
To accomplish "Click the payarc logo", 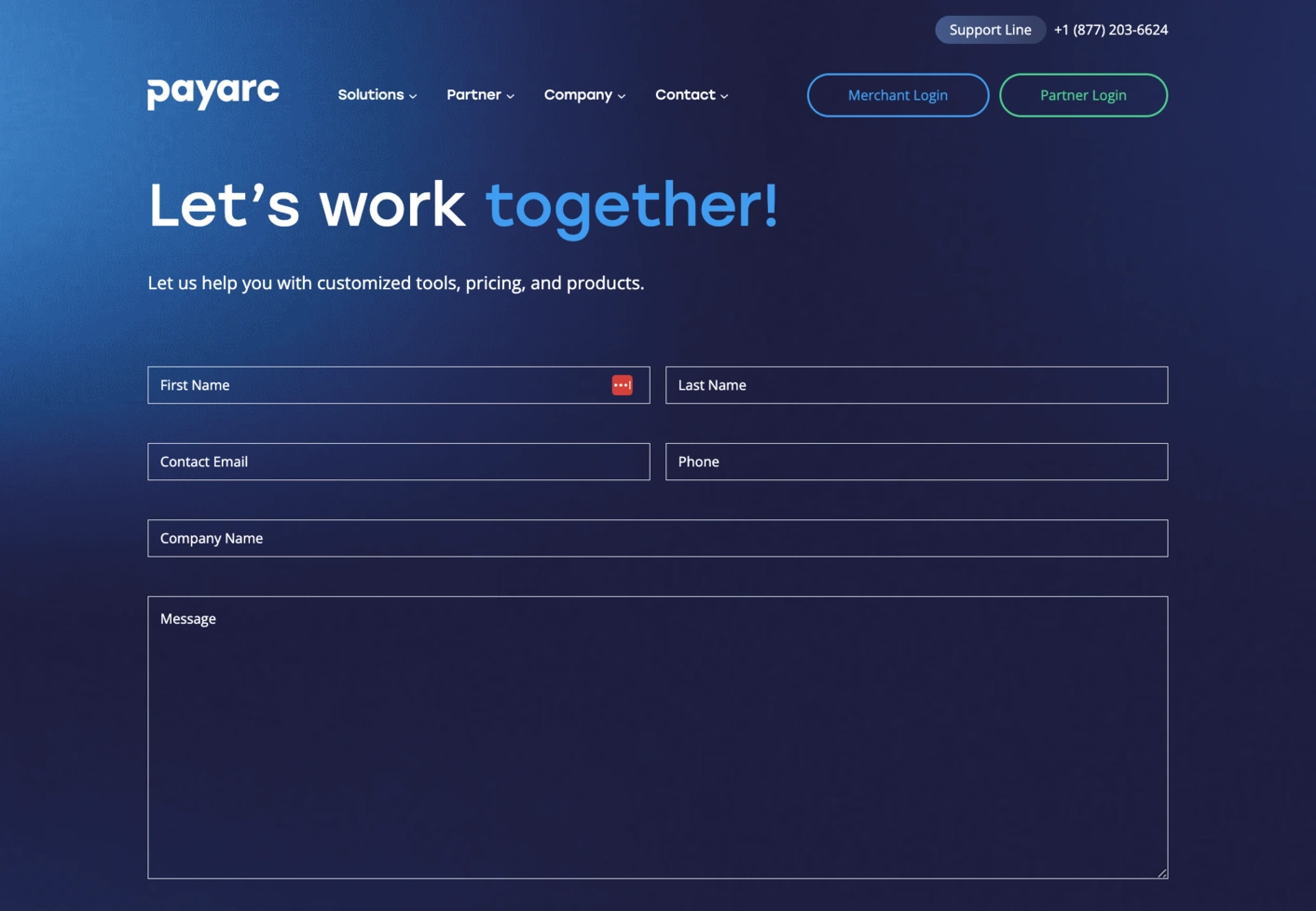I will 213,93.
